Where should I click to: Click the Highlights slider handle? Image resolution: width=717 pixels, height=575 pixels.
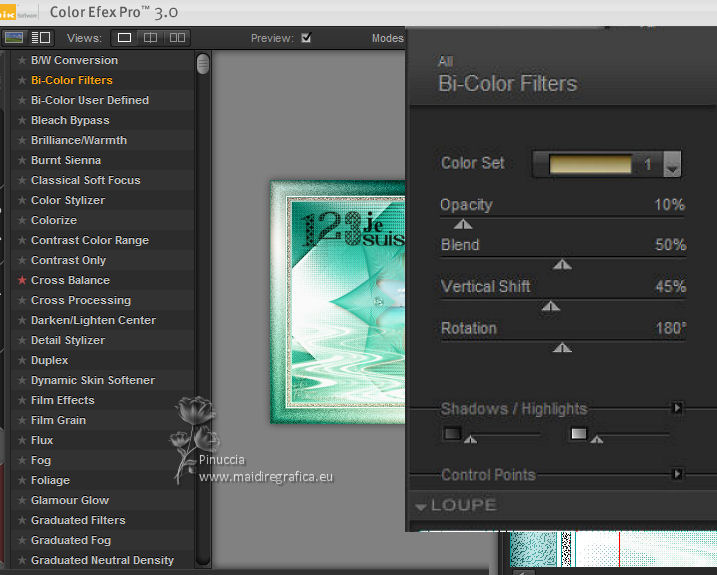click(596, 440)
